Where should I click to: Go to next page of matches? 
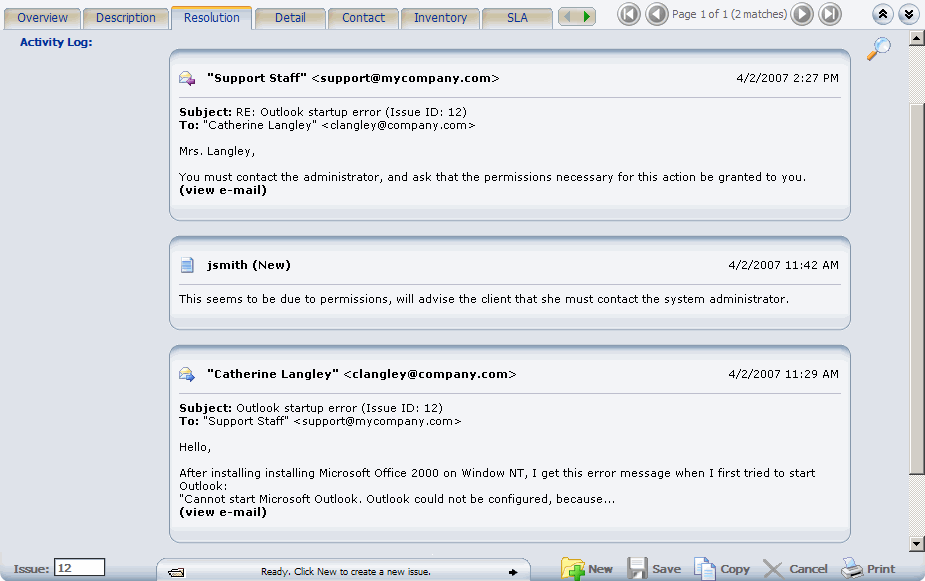click(802, 14)
